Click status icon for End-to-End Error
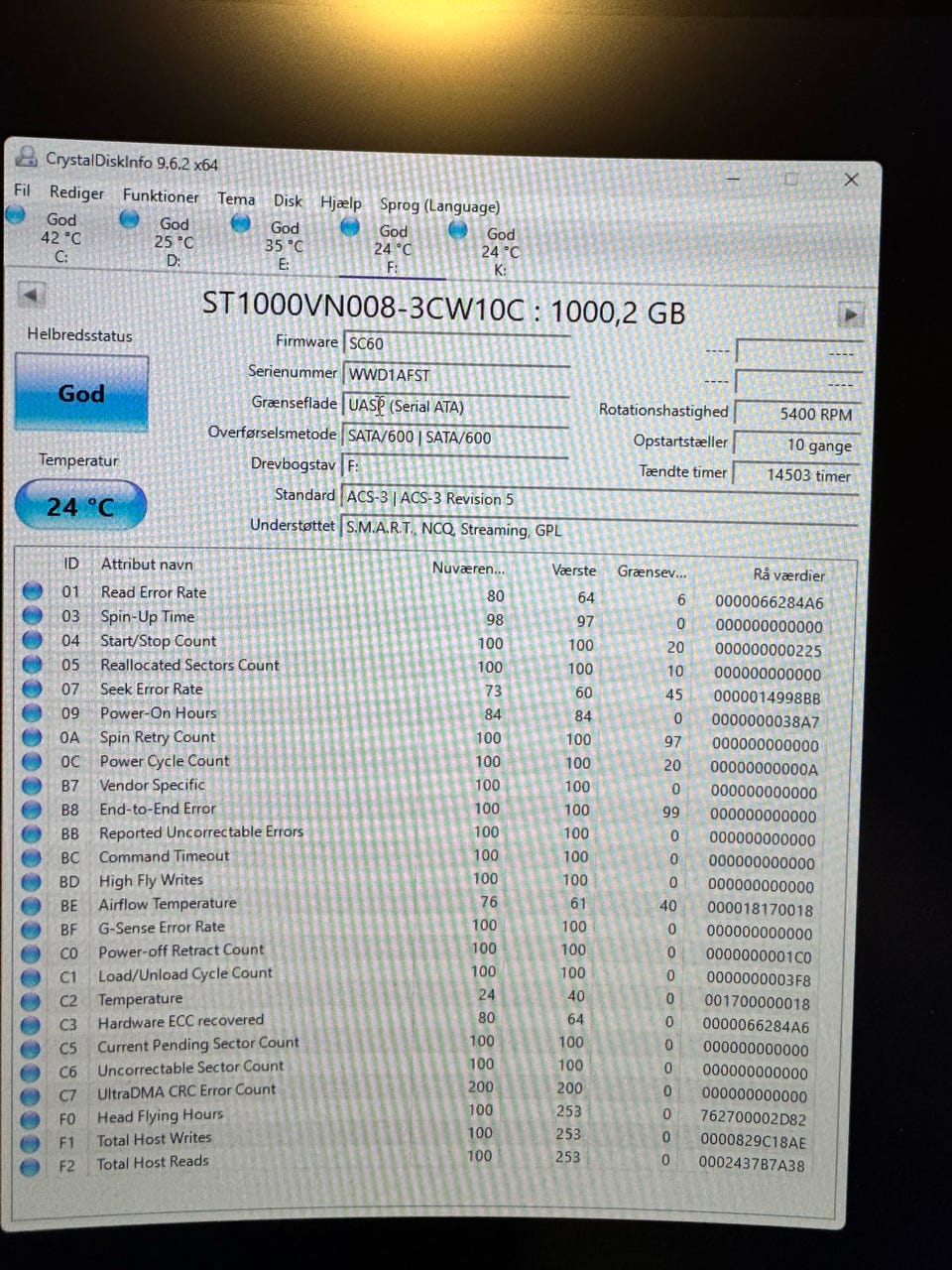The image size is (952, 1270). point(32,810)
